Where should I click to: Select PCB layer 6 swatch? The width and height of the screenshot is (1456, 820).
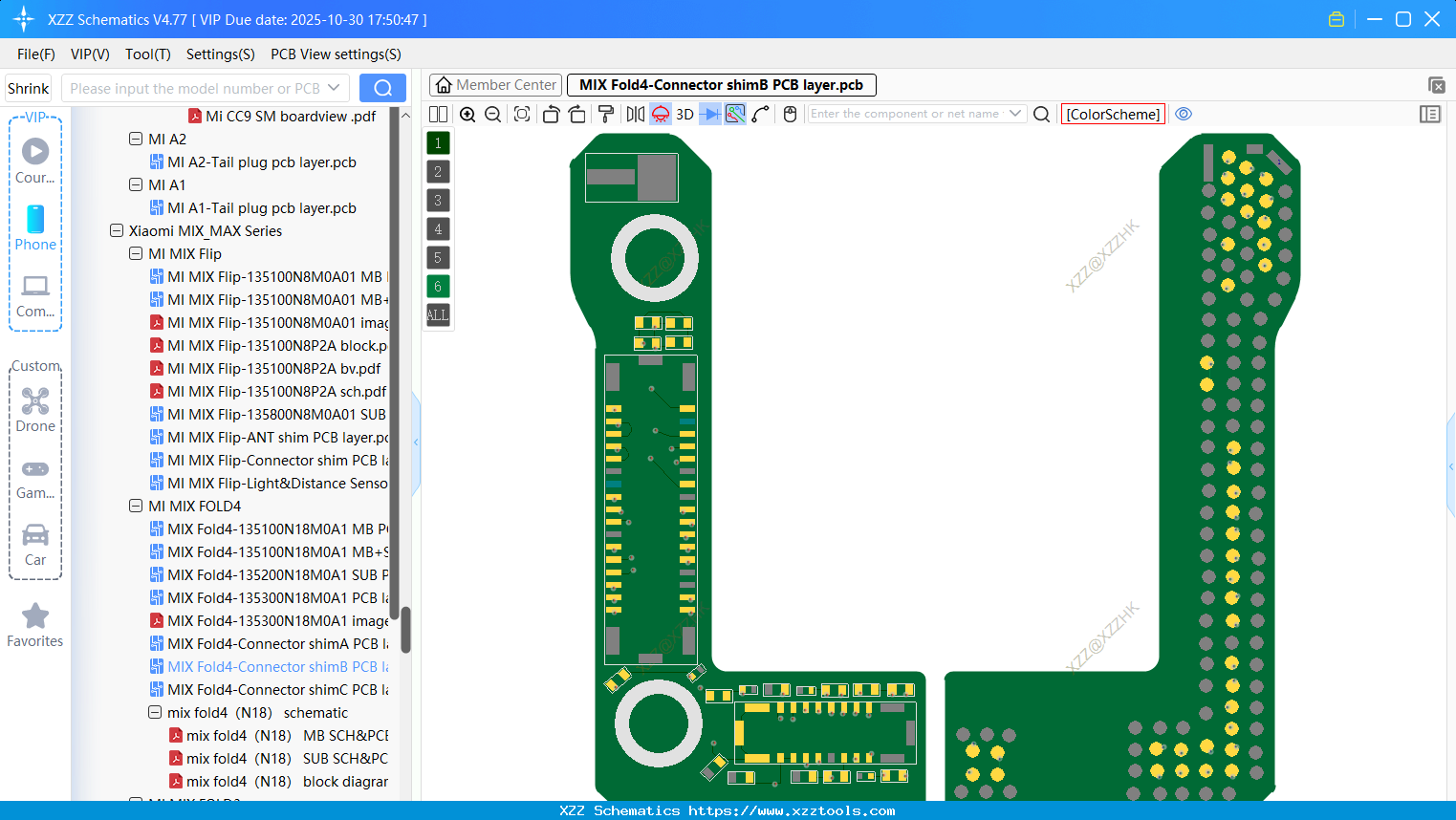pos(437,286)
